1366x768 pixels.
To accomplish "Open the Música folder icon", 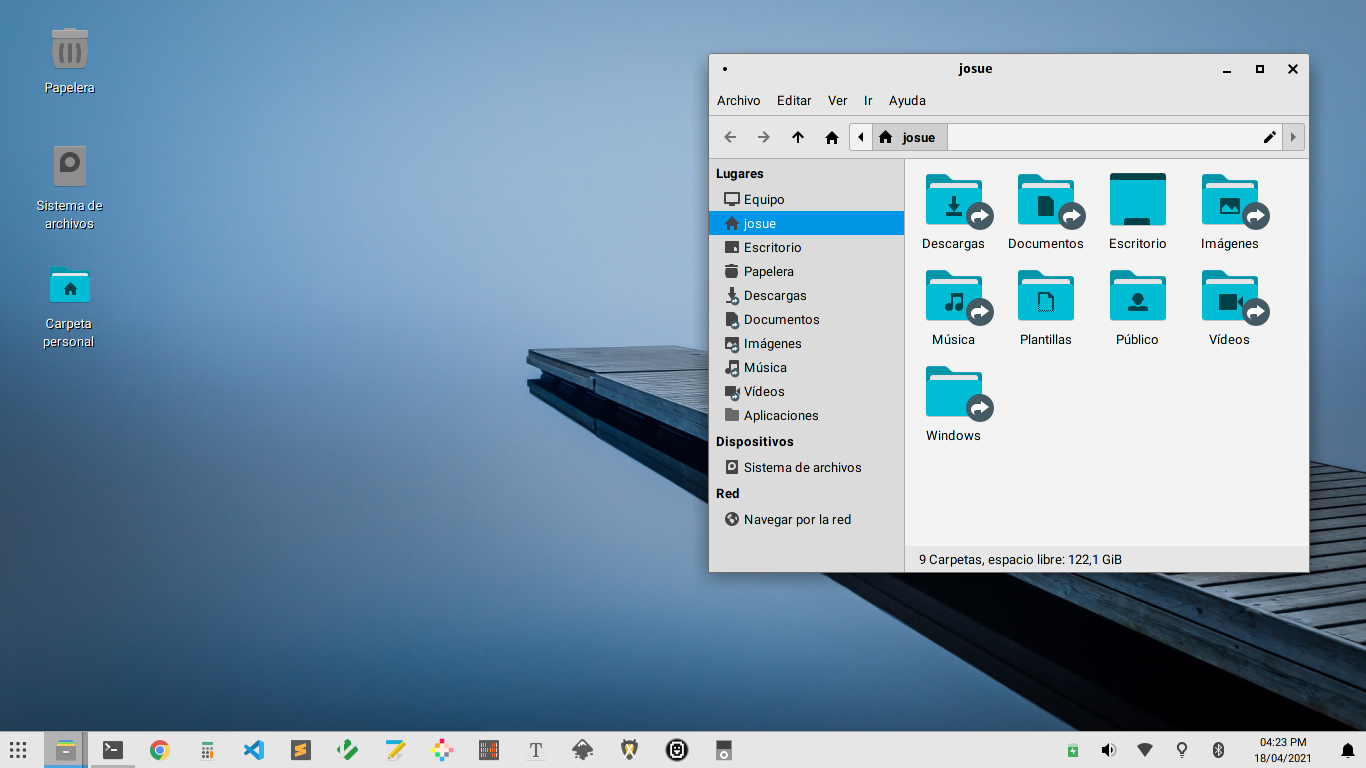I will [954, 296].
